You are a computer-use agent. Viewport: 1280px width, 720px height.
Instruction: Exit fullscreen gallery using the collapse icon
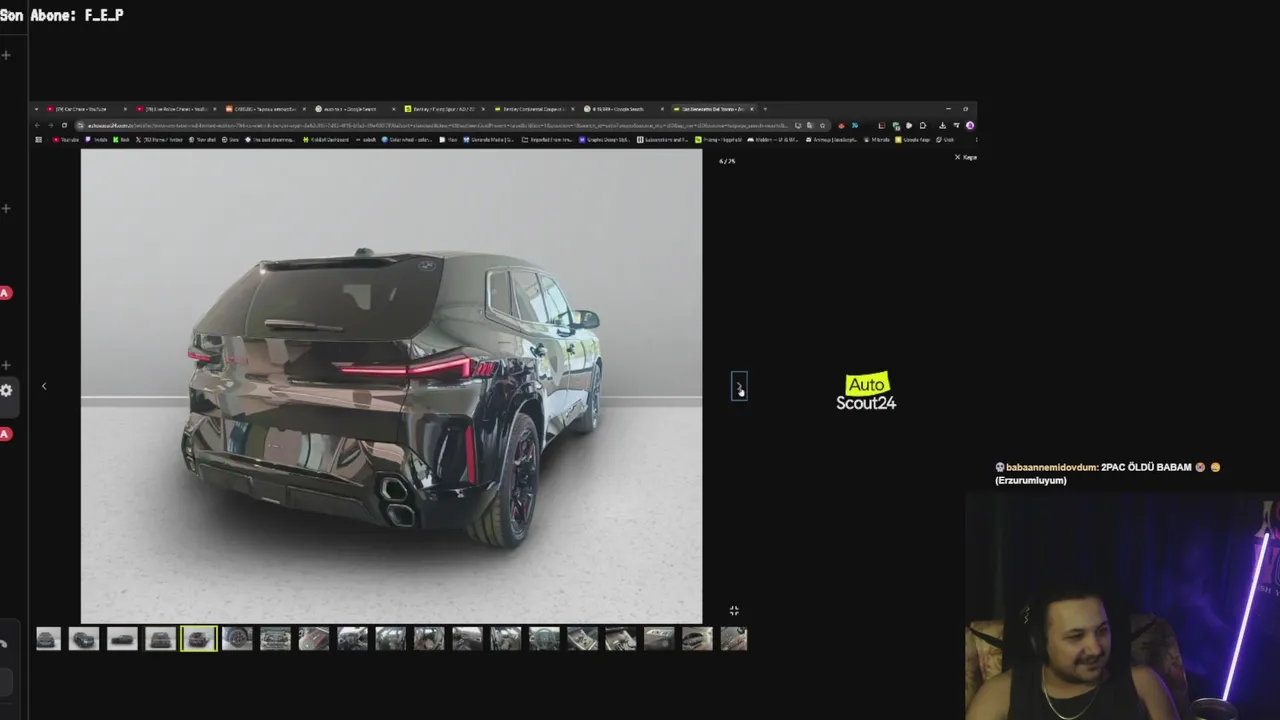pos(734,610)
